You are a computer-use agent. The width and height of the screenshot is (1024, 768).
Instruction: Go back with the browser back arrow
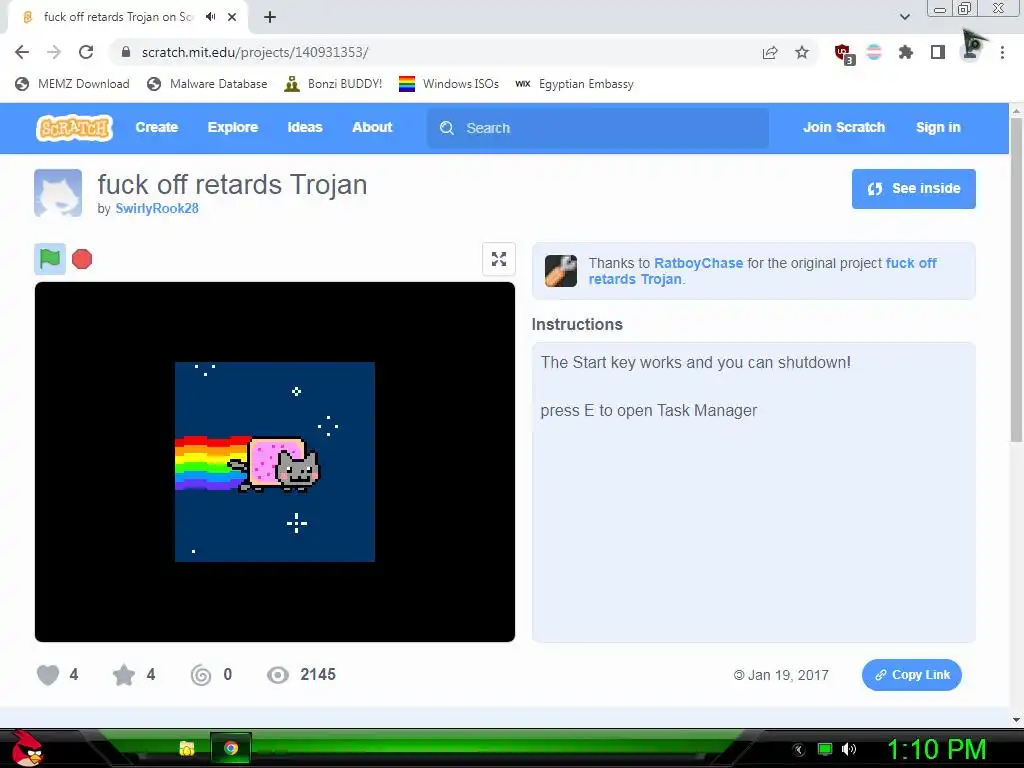(x=22, y=52)
